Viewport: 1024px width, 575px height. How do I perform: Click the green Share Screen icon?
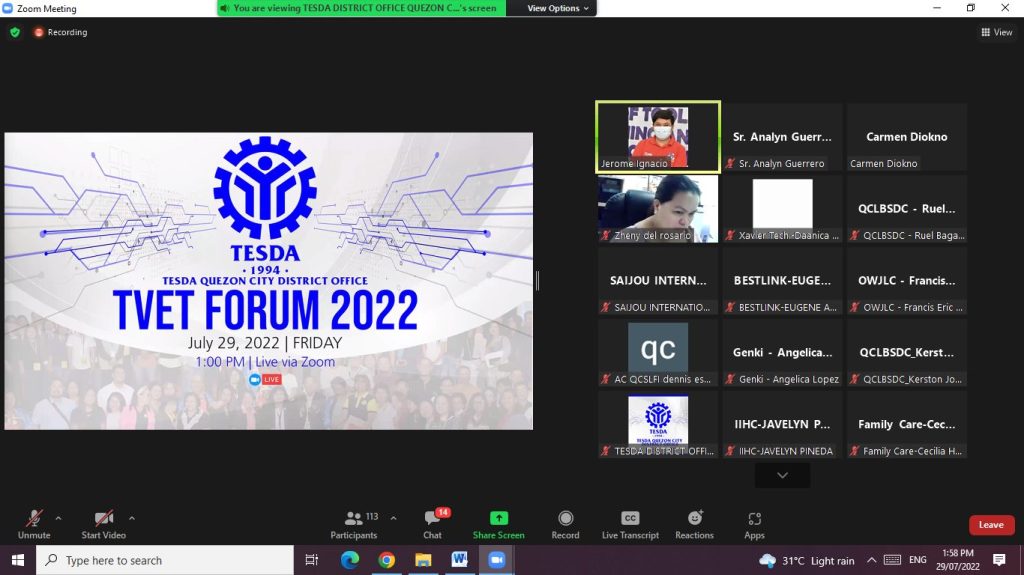coord(498,518)
